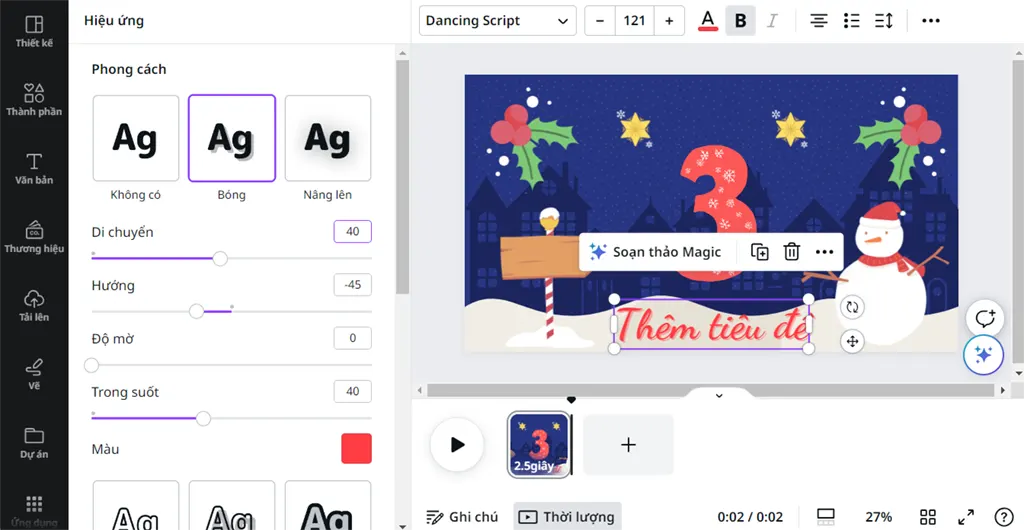
Task: Click the rotate handle next to text box
Action: 852,307
